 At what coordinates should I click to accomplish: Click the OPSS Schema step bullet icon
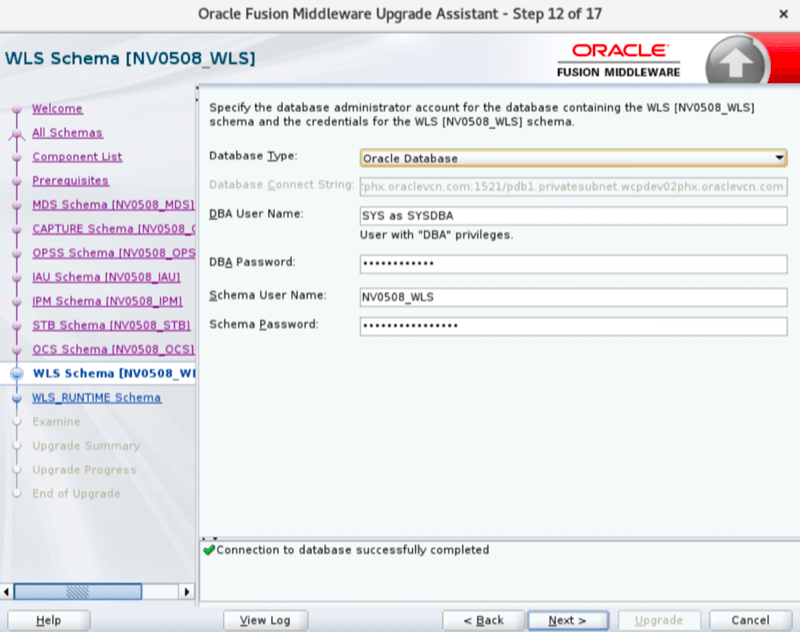click(x=17, y=253)
